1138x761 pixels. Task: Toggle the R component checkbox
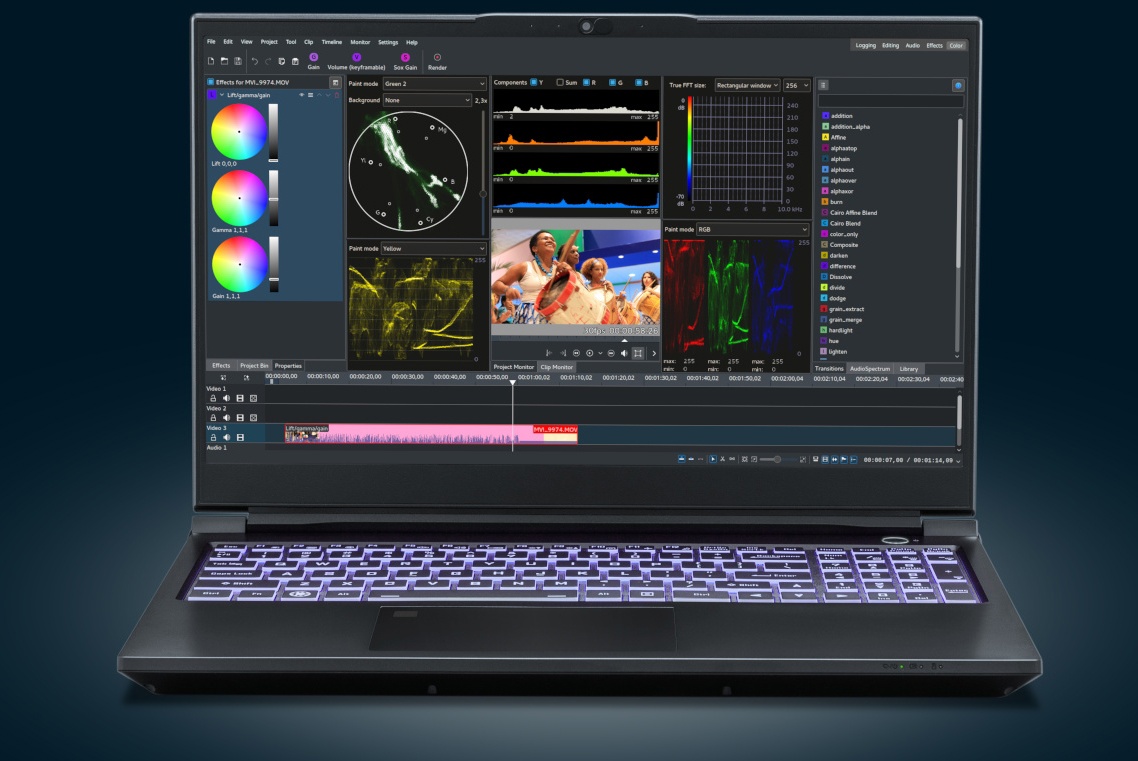pyautogui.click(x=586, y=82)
